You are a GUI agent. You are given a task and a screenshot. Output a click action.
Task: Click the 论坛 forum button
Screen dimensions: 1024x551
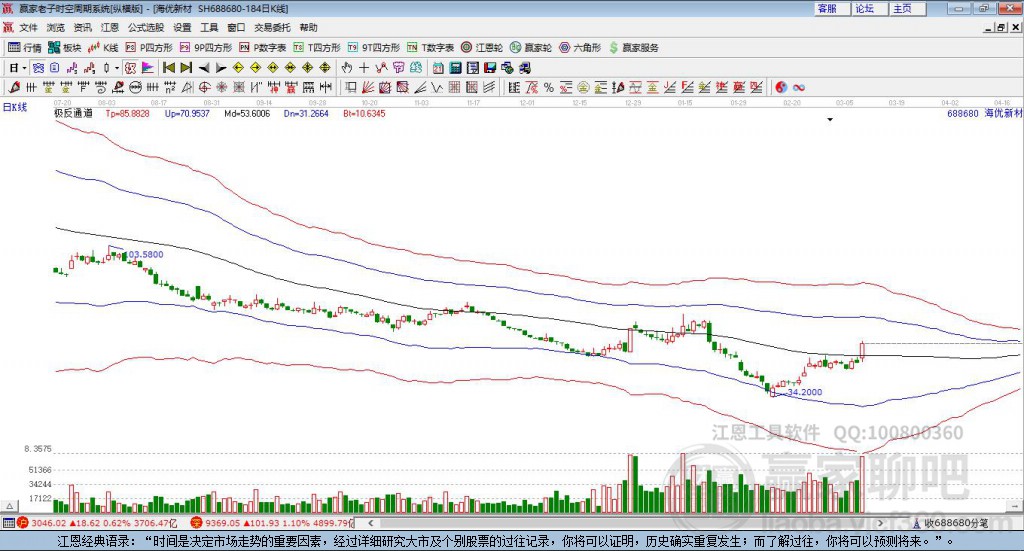pyautogui.click(x=870, y=8)
